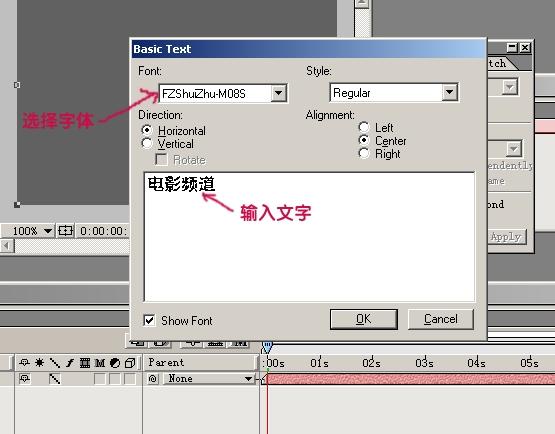The width and height of the screenshot is (555, 434).
Task: Uncheck the Show Font checkbox
Action: pos(149,320)
